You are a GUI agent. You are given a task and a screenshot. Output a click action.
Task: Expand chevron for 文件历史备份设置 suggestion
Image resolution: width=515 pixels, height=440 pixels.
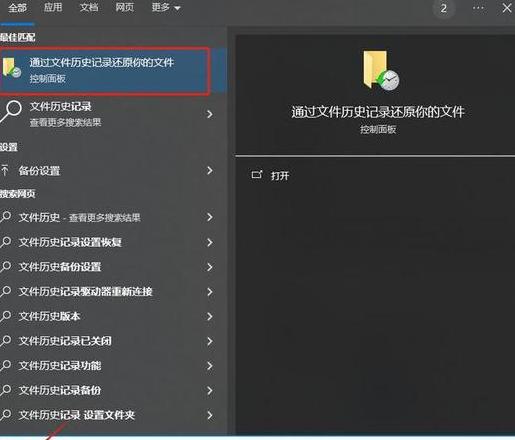point(210,267)
